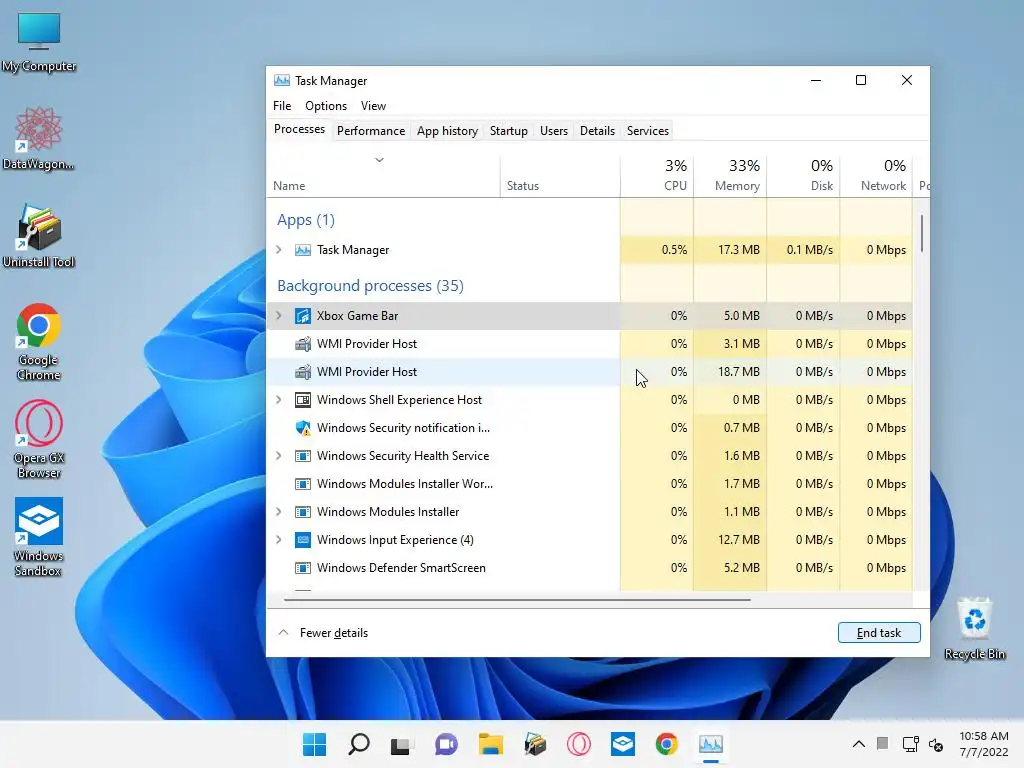Select the Processes tab
The height and width of the screenshot is (768, 1024).
[x=299, y=129]
